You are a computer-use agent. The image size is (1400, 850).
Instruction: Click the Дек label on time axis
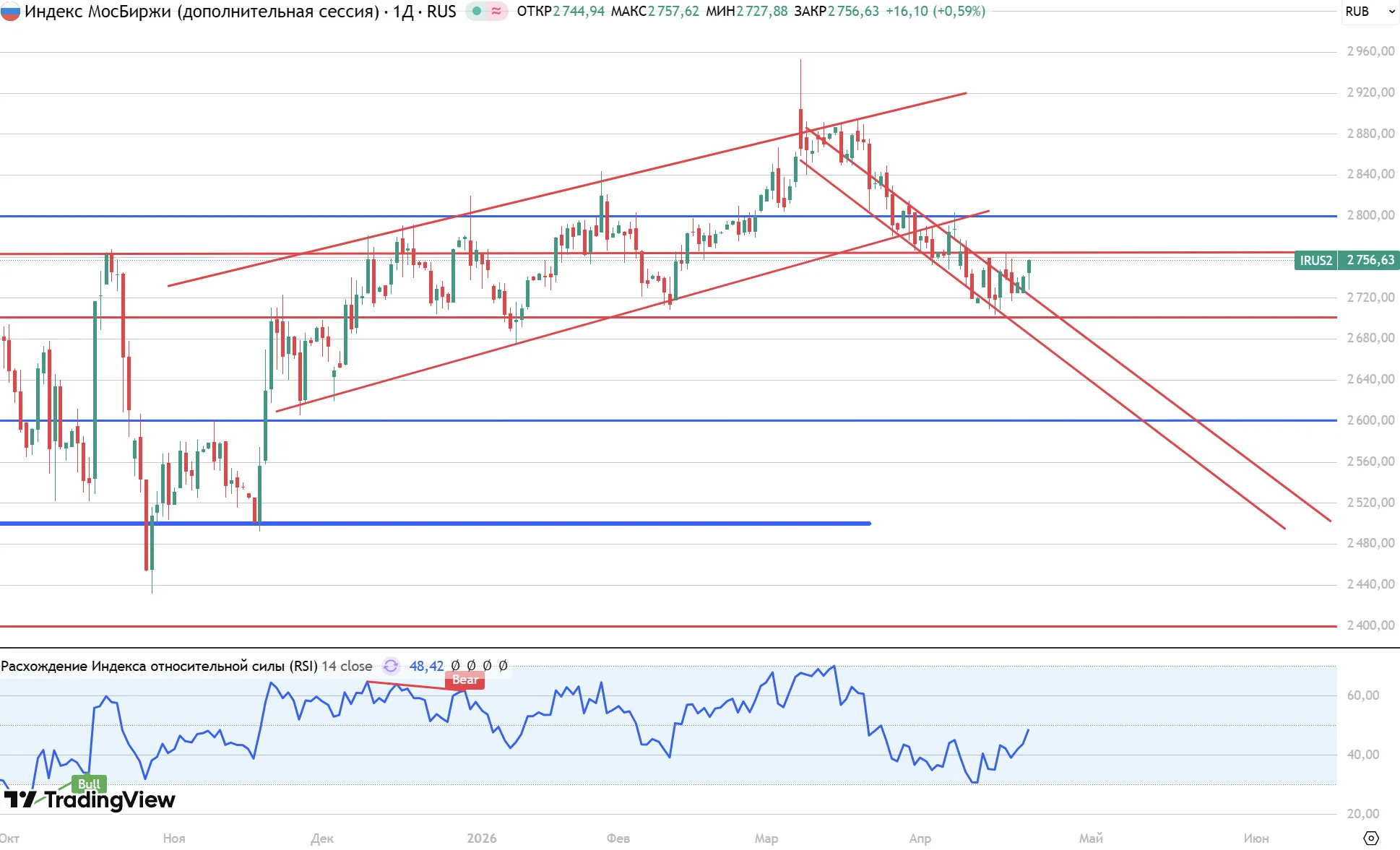(x=322, y=838)
